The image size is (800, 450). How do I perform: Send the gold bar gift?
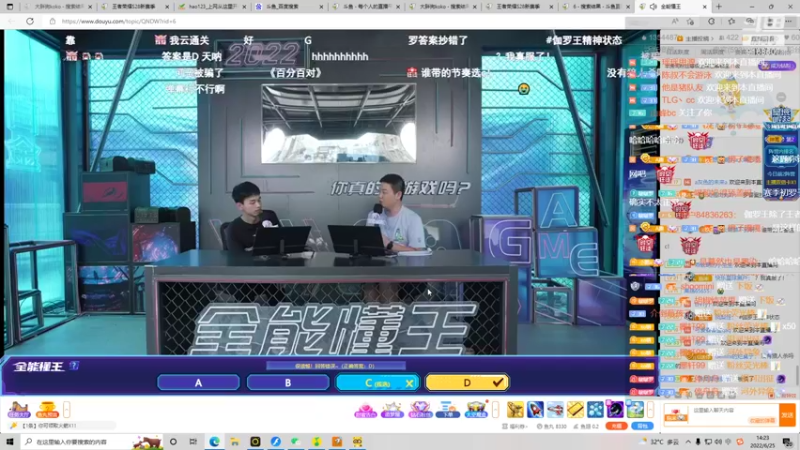[575, 409]
